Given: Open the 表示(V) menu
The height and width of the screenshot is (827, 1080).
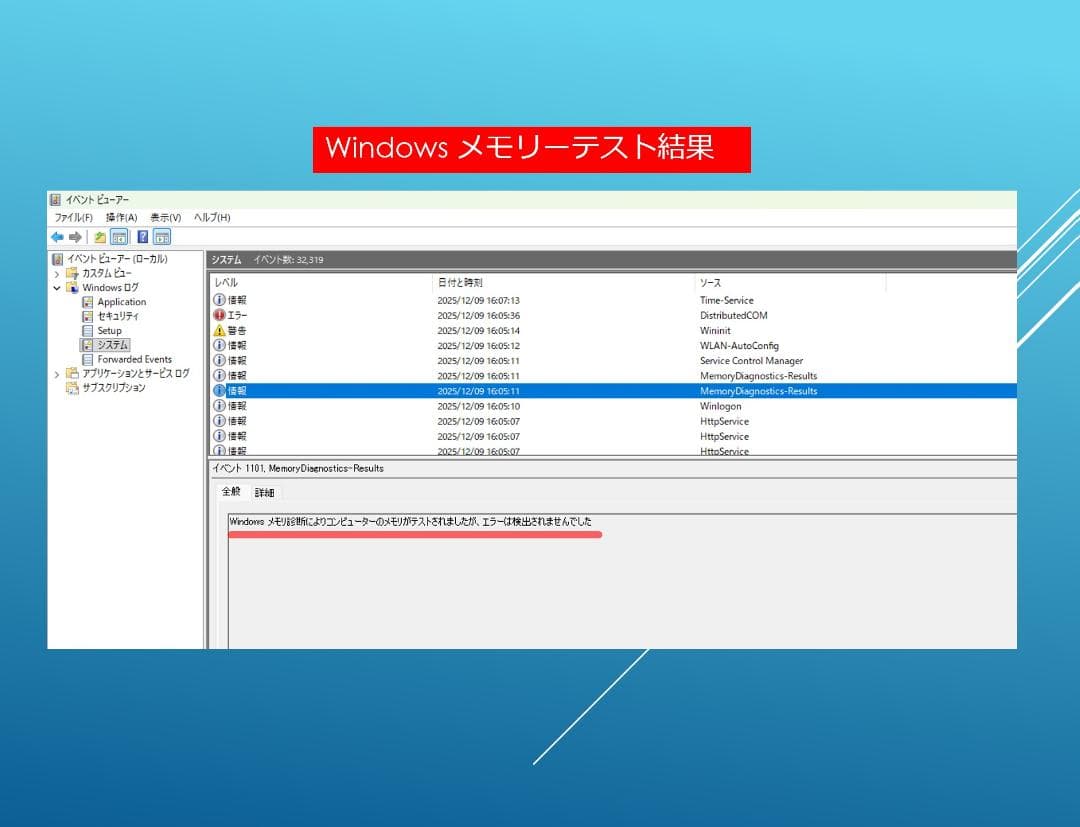Looking at the screenshot, I should pos(165,217).
